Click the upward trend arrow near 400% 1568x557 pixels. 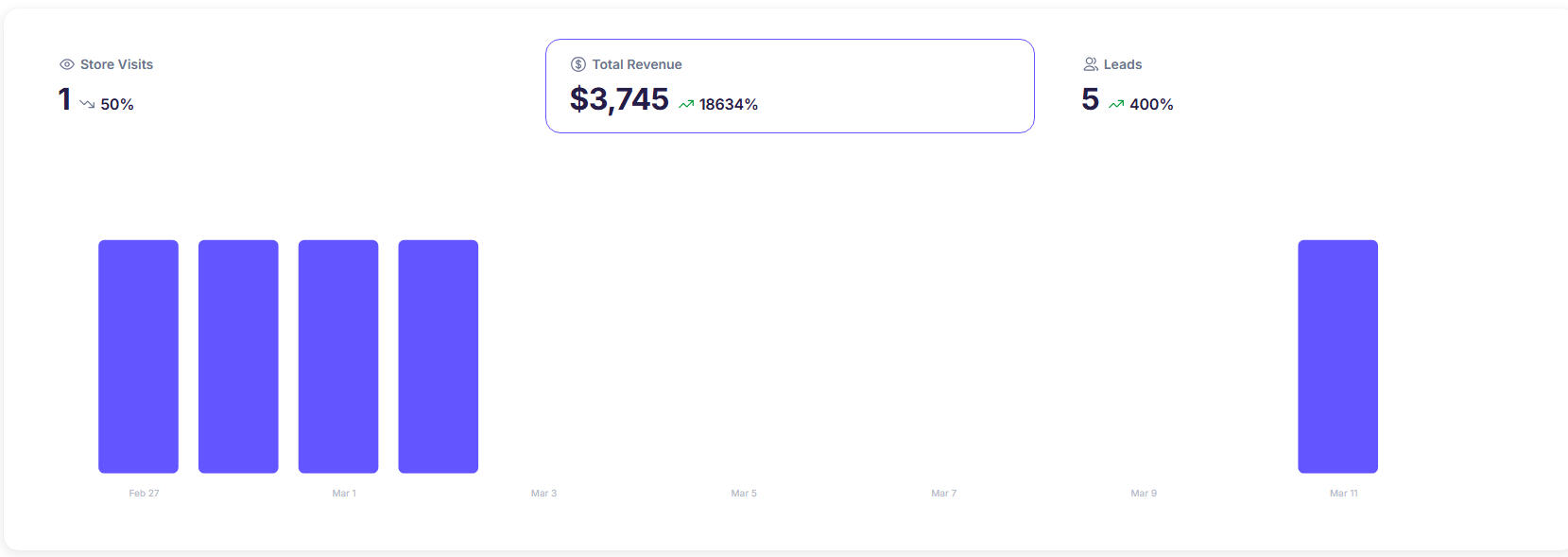click(1116, 104)
